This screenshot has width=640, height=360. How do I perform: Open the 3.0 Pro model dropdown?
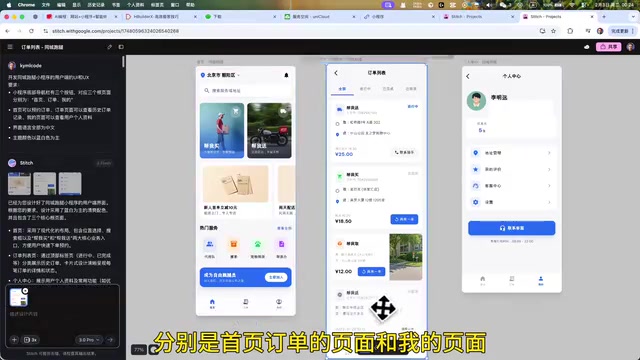(89, 340)
